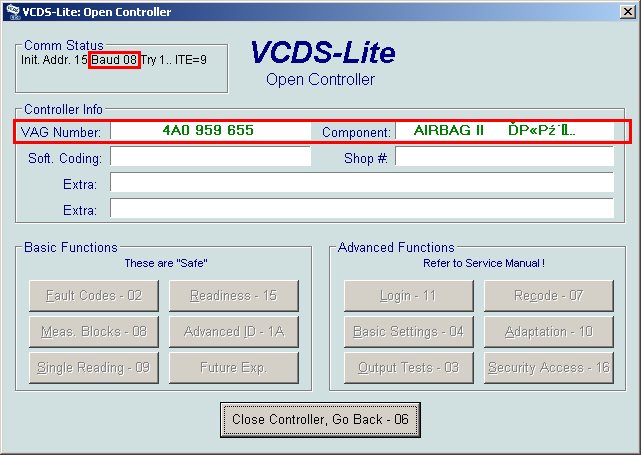
Task: Click the 'Soft. Coding:' label
Action: point(65,158)
